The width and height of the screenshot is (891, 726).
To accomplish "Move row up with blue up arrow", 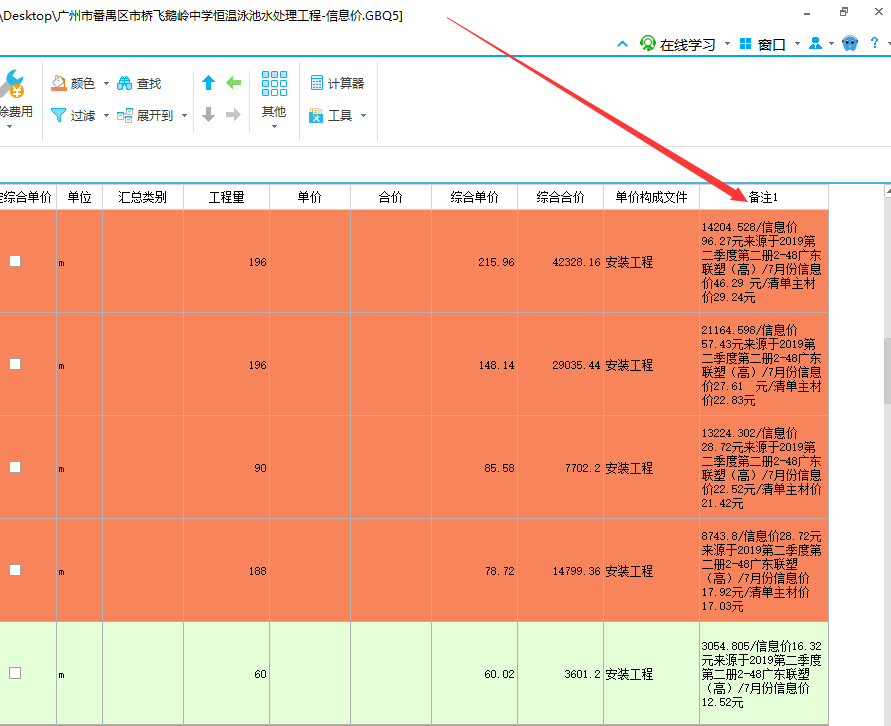I will (209, 83).
